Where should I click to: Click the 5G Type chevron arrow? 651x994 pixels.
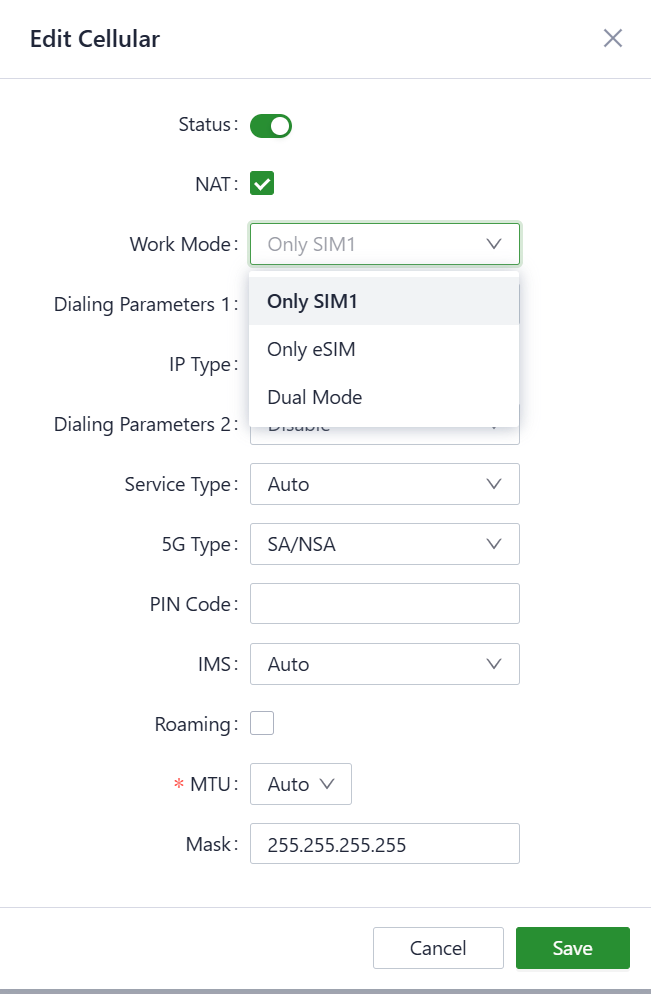click(x=493, y=544)
